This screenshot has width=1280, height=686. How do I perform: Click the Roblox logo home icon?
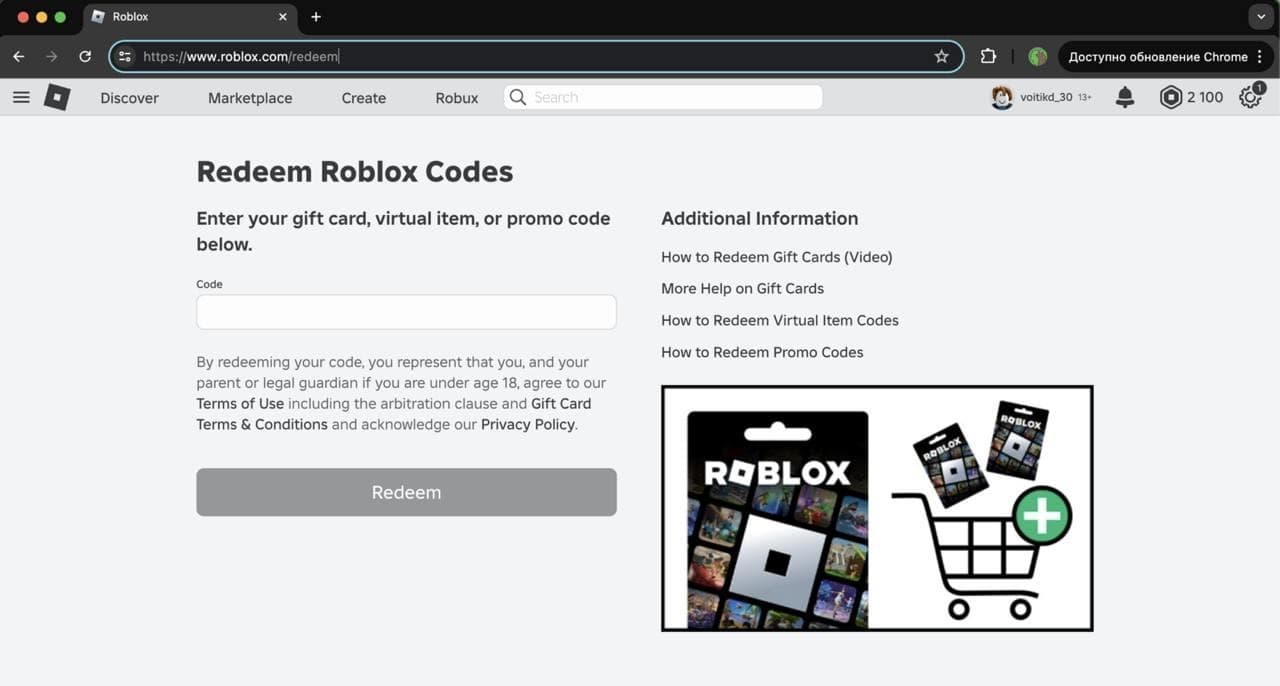click(x=57, y=97)
